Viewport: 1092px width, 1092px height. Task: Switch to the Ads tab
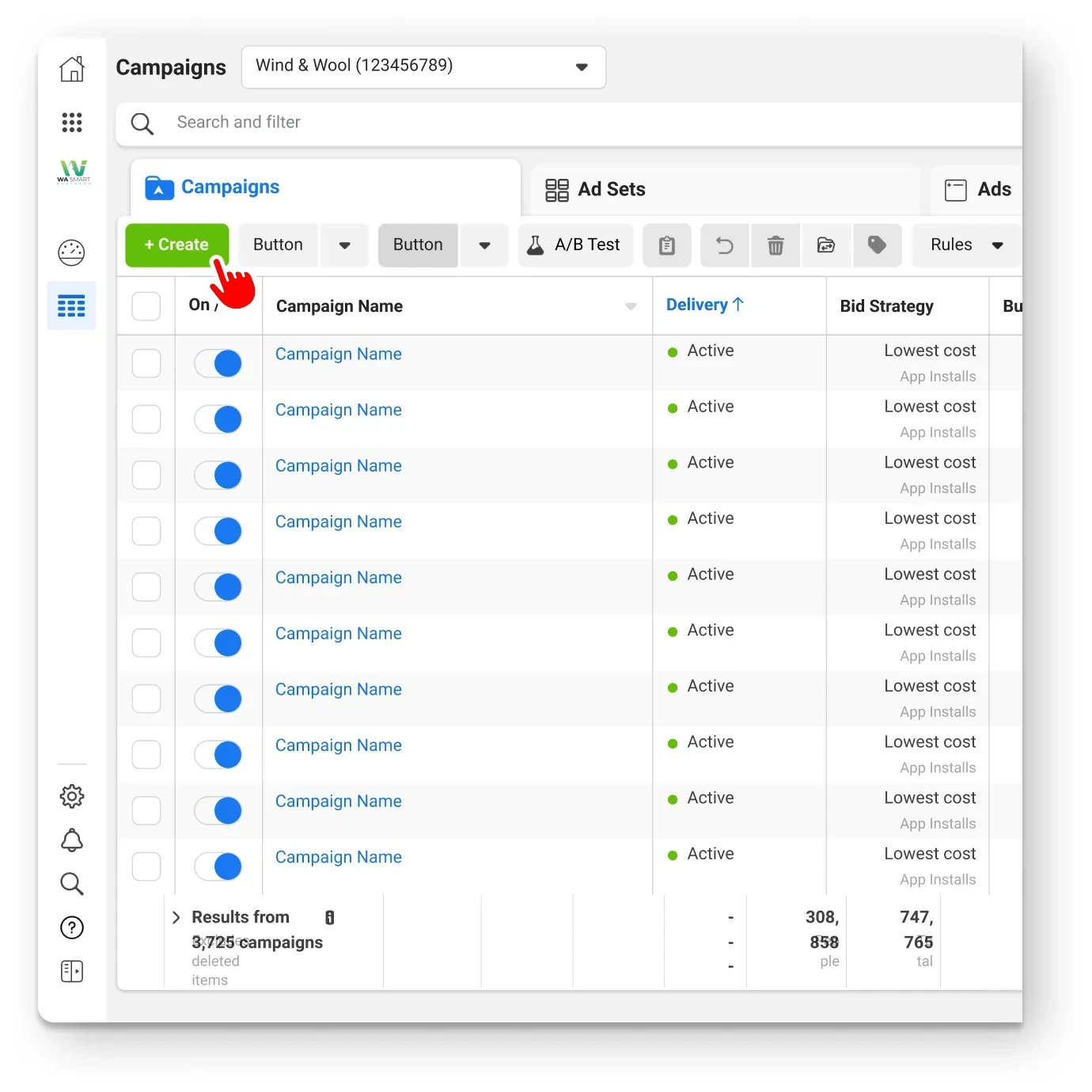pyautogui.click(x=976, y=190)
